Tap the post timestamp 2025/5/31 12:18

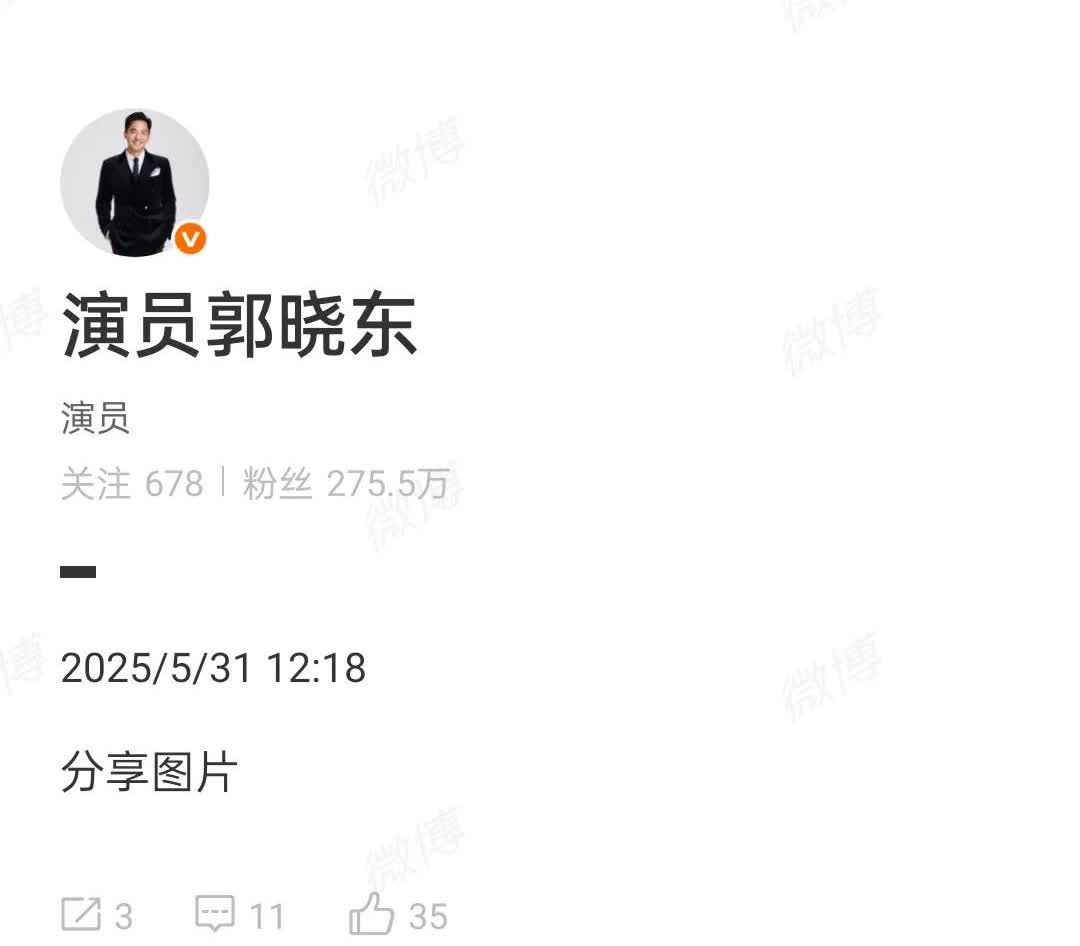pyautogui.click(x=214, y=668)
